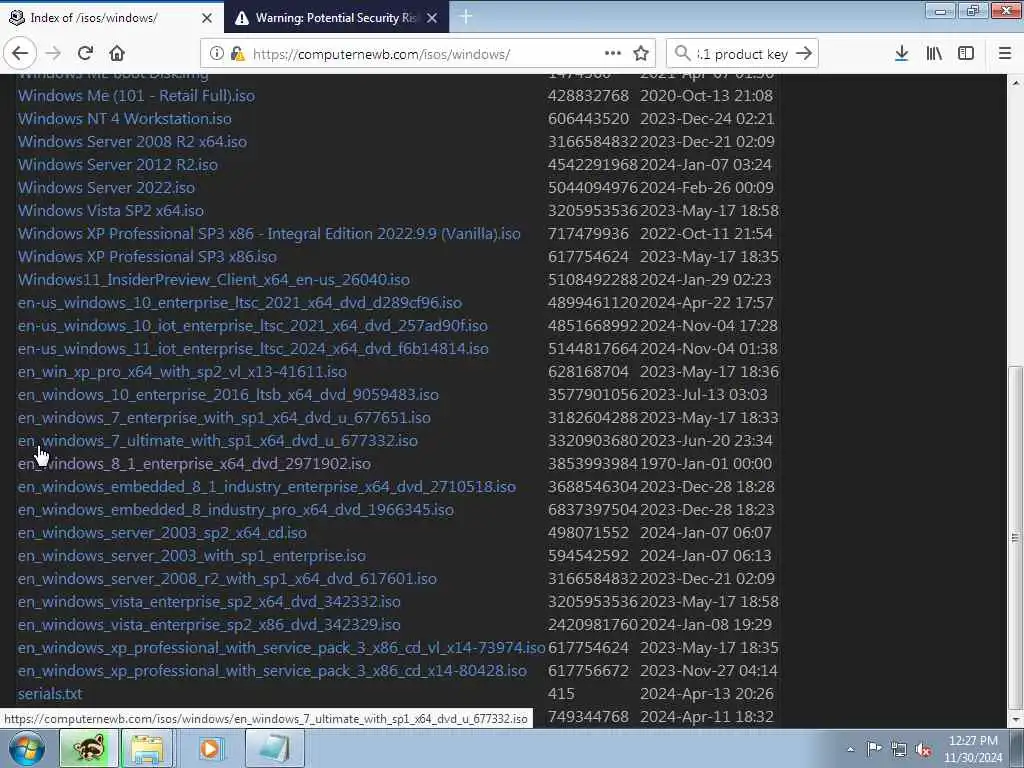Go back using the browser back arrow
The image size is (1024, 768).
tap(20, 53)
